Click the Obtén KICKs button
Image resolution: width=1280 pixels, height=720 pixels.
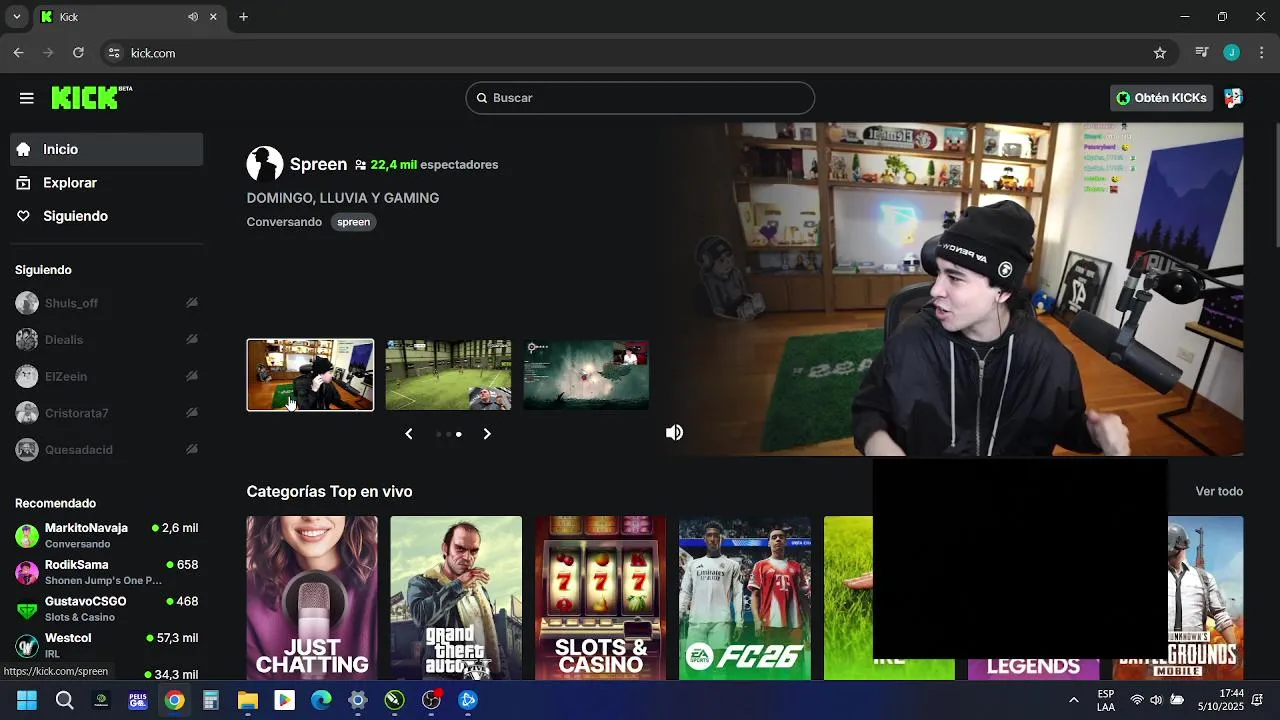point(1162,98)
